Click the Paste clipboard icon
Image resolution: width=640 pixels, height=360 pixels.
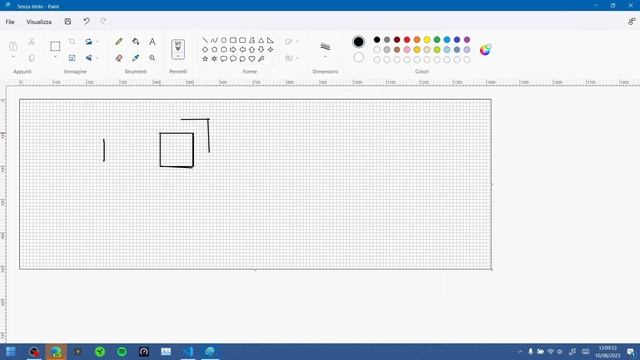pos(13,46)
